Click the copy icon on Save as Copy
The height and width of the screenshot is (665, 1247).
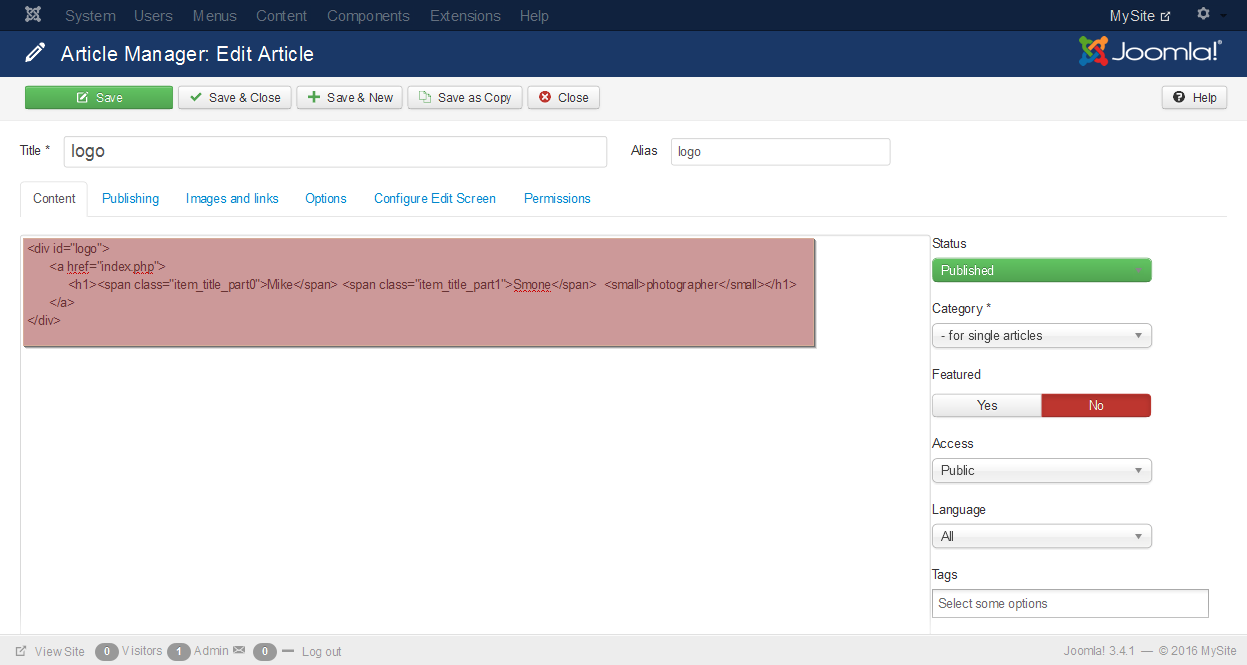tap(425, 97)
